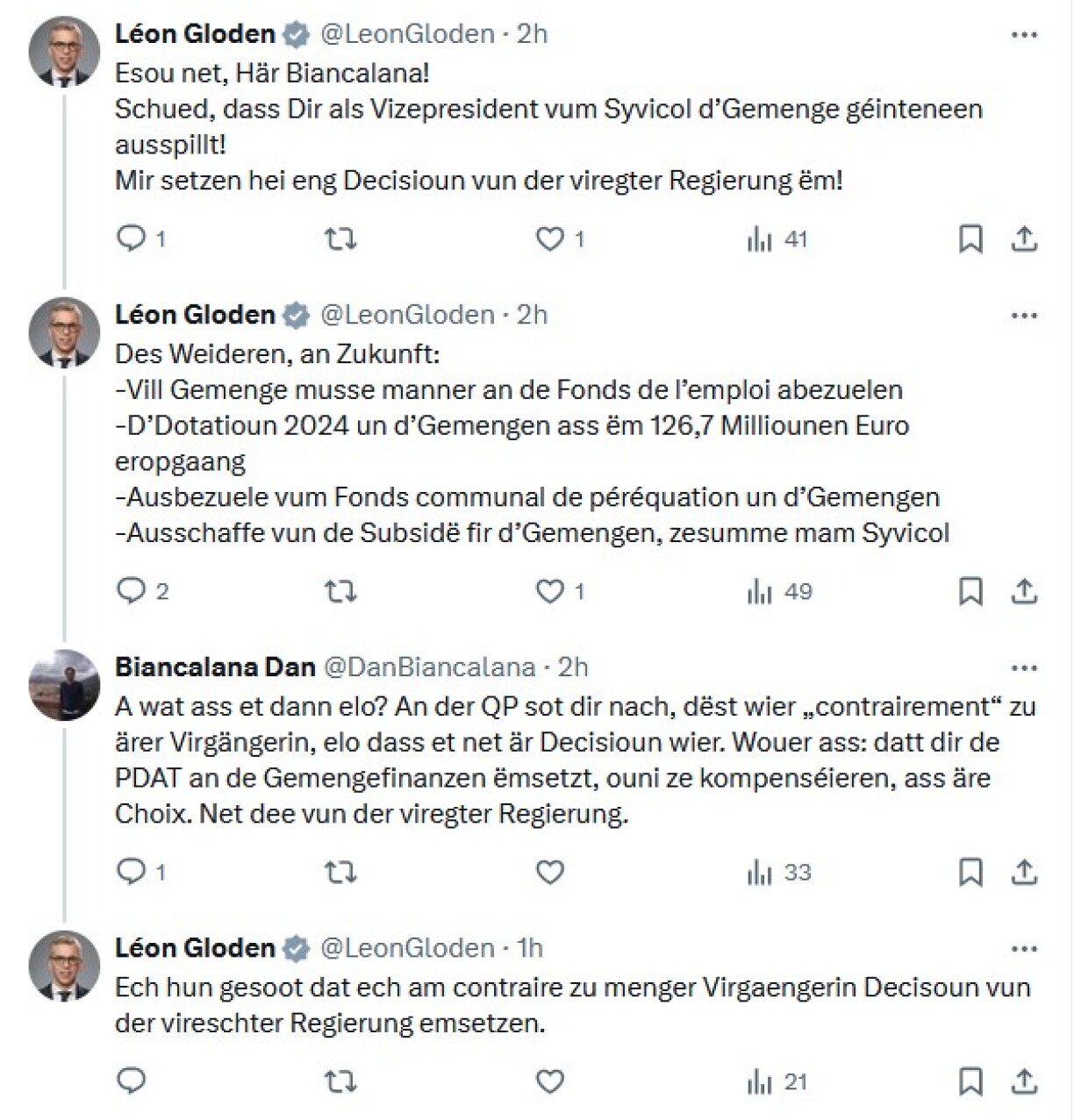This screenshot has width=1074, height=1120.
Task: Open Biancalana Dan's profile picture
Action: pyautogui.click(x=64, y=685)
